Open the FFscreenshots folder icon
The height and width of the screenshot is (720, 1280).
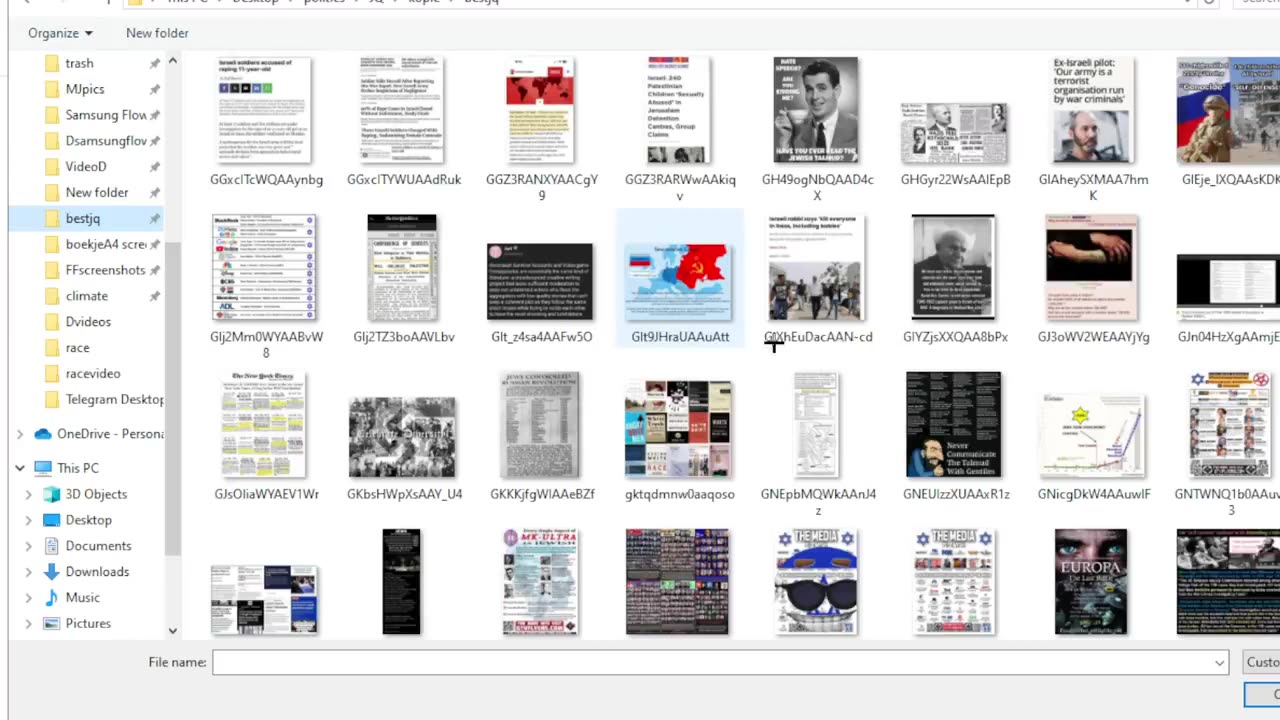pos(52,270)
